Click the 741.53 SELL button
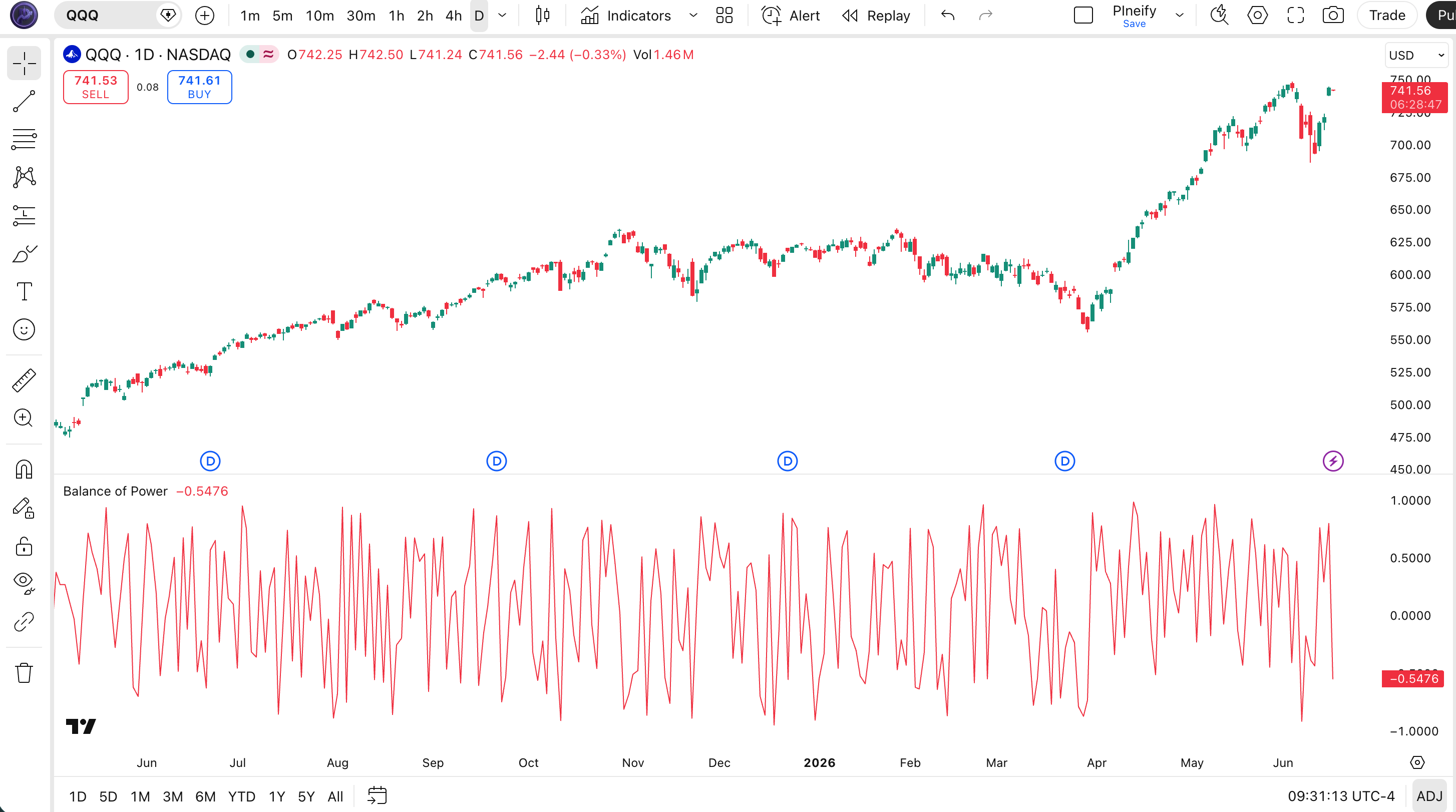This screenshot has width=1456, height=812. pyautogui.click(x=96, y=87)
